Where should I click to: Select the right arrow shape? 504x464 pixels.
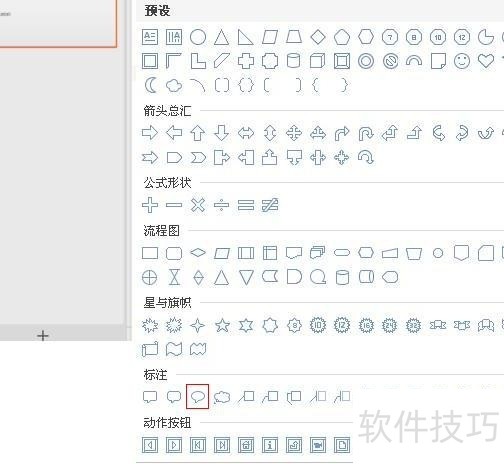click(150, 133)
